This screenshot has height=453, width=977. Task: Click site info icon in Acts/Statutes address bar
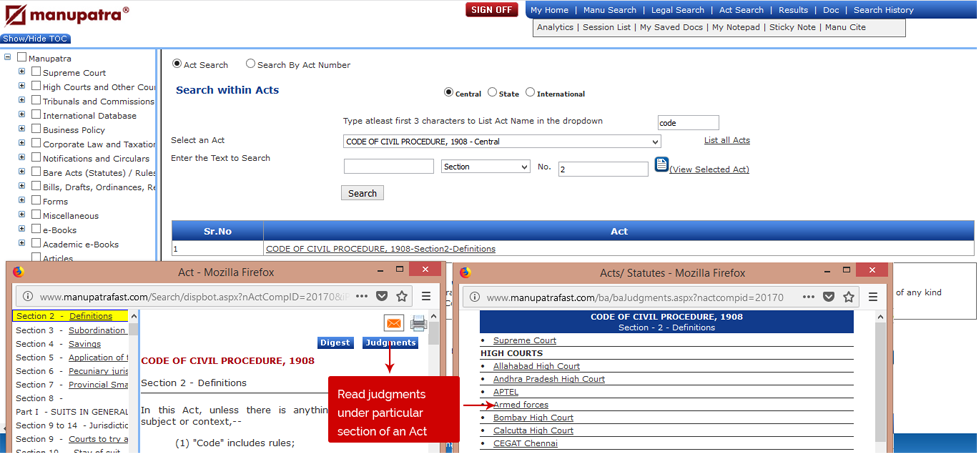475,297
